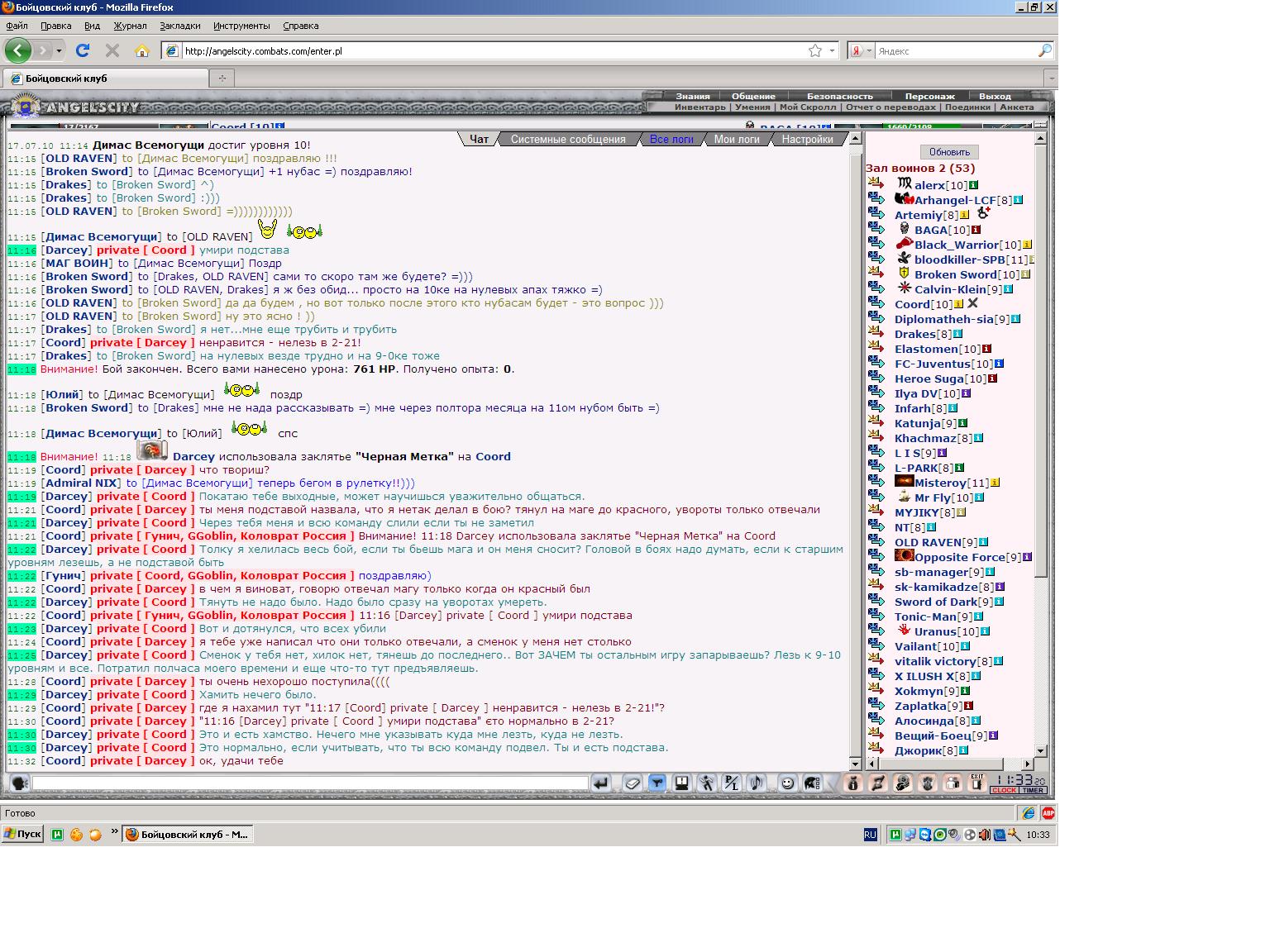The image size is (1270, 952).
Task: Open a new tab with plus button
Action: coord(222,79)
